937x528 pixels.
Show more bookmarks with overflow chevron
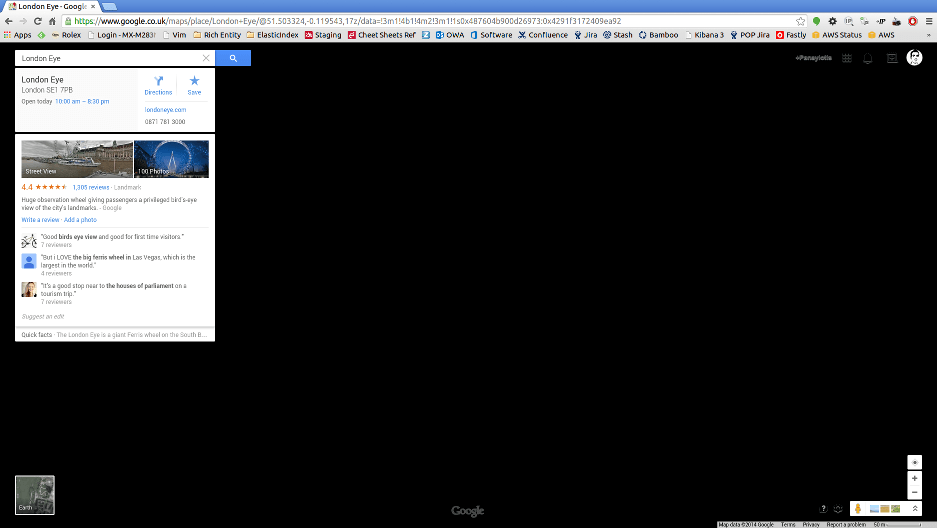click(x=929, y=35)
